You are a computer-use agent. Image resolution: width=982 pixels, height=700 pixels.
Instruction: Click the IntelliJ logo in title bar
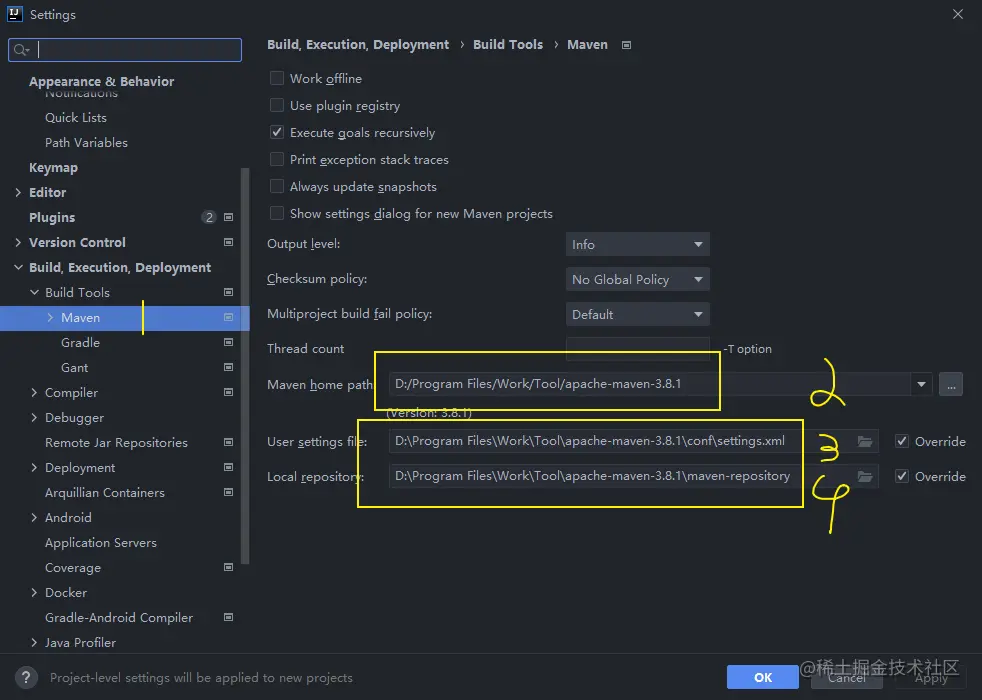(15, 14)
